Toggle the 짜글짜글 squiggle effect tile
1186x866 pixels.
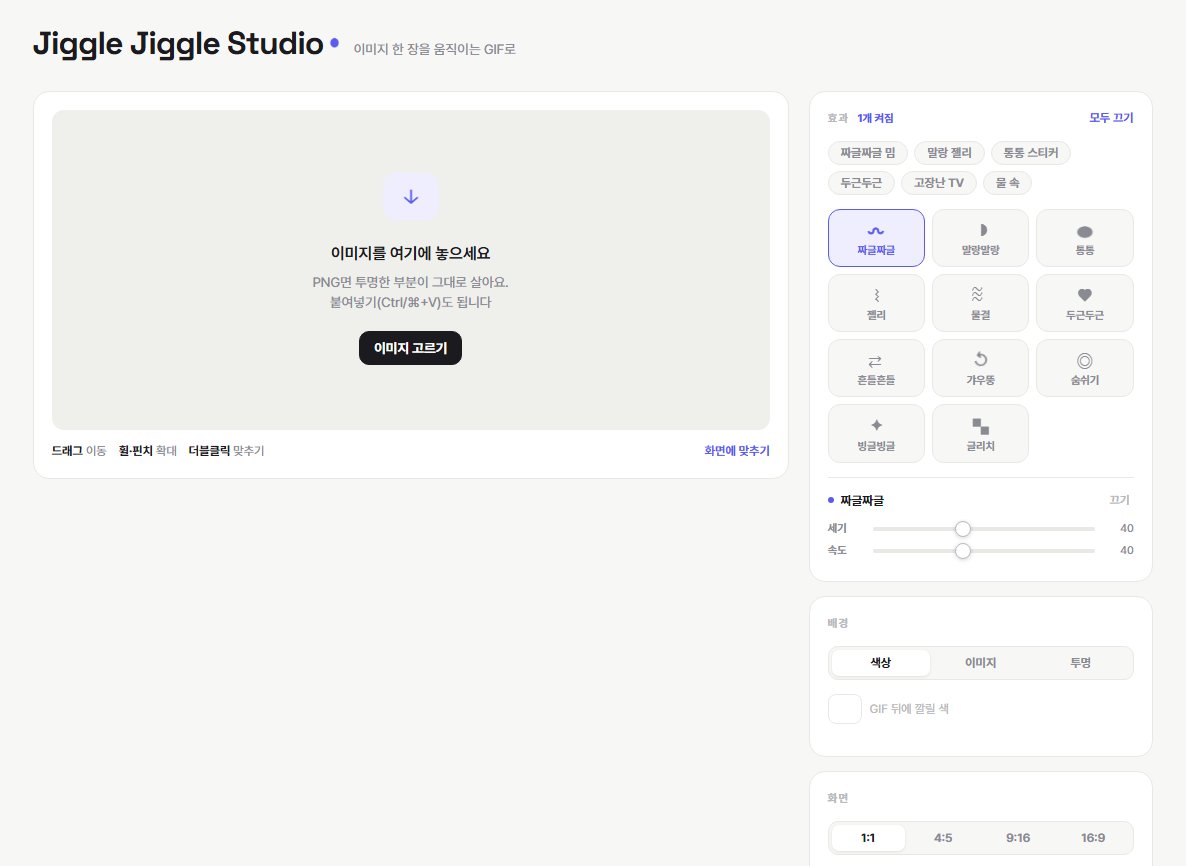tap(876, 238)
